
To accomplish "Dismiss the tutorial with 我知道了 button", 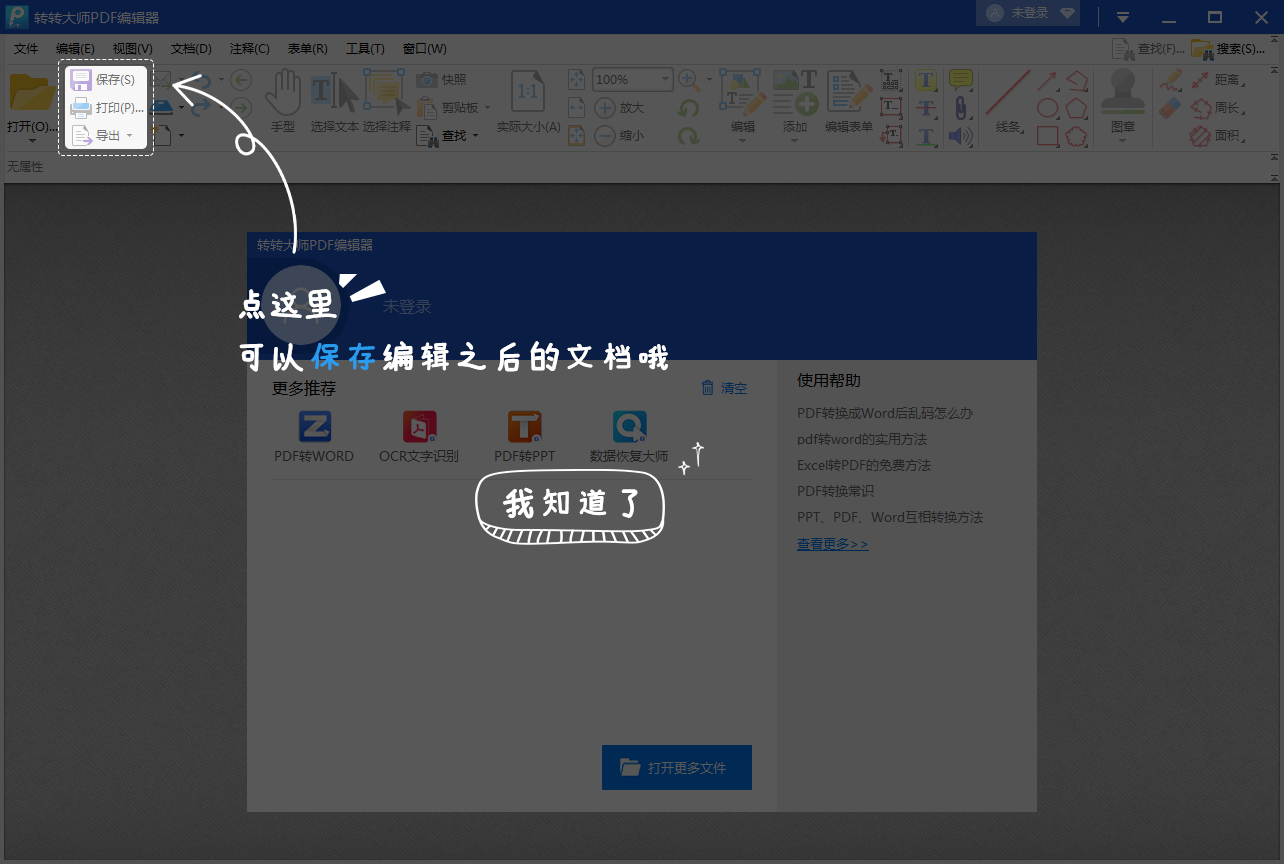I will pos(569,506).
